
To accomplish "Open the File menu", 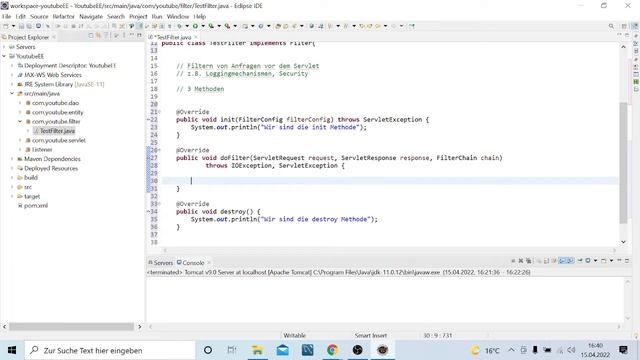I will tap(7, 16).
